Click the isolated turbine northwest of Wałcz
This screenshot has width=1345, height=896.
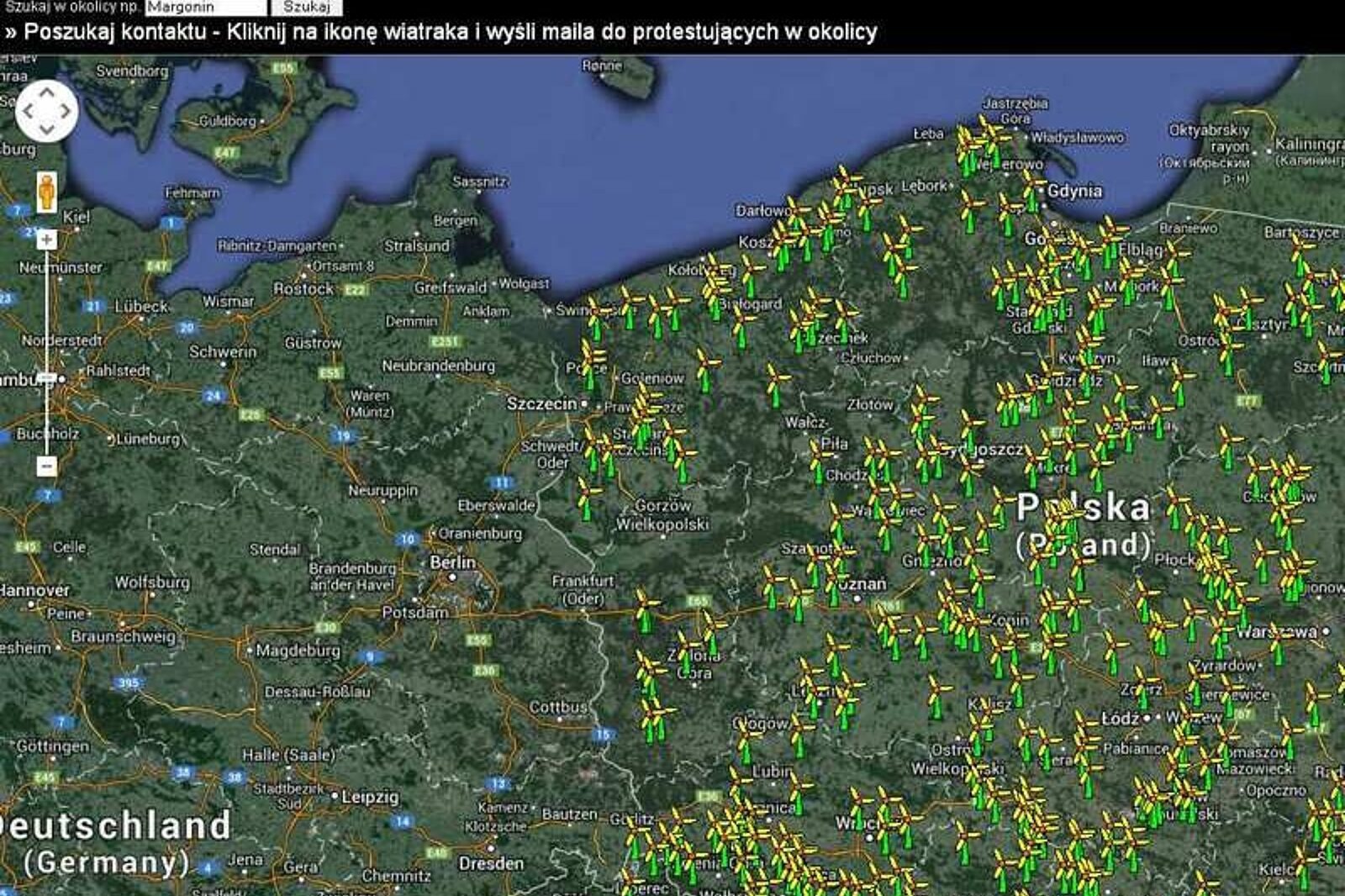(x=775, y=387)
